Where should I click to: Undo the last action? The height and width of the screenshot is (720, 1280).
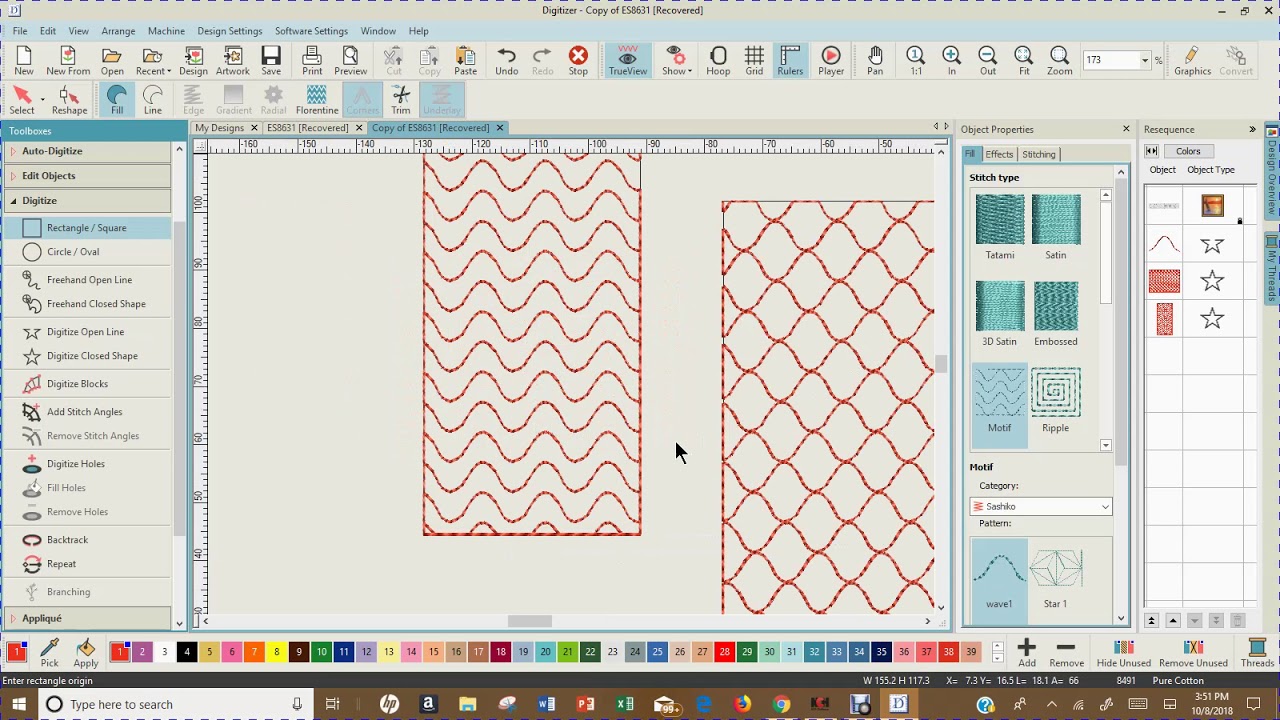pos(506,61)
